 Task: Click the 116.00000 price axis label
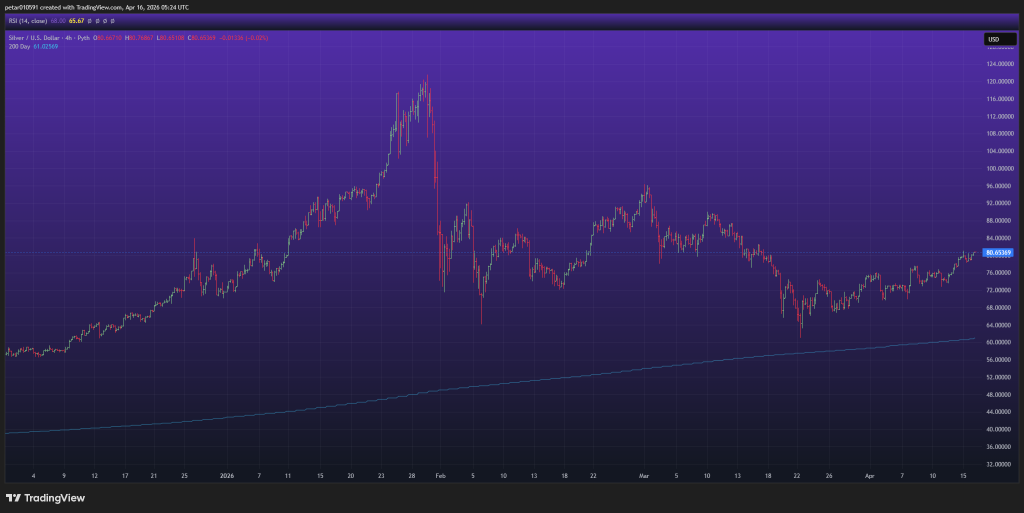click(1000, 99)
